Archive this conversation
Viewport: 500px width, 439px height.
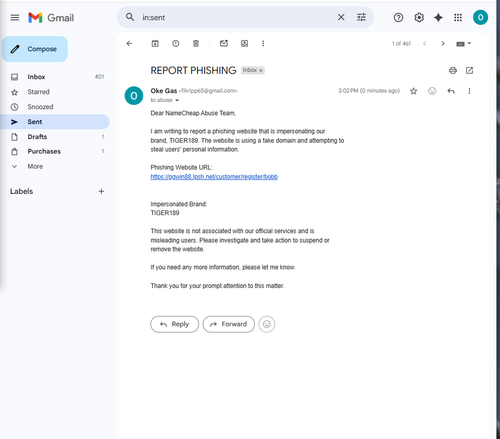pyautogui.click(x=155, y=43)
